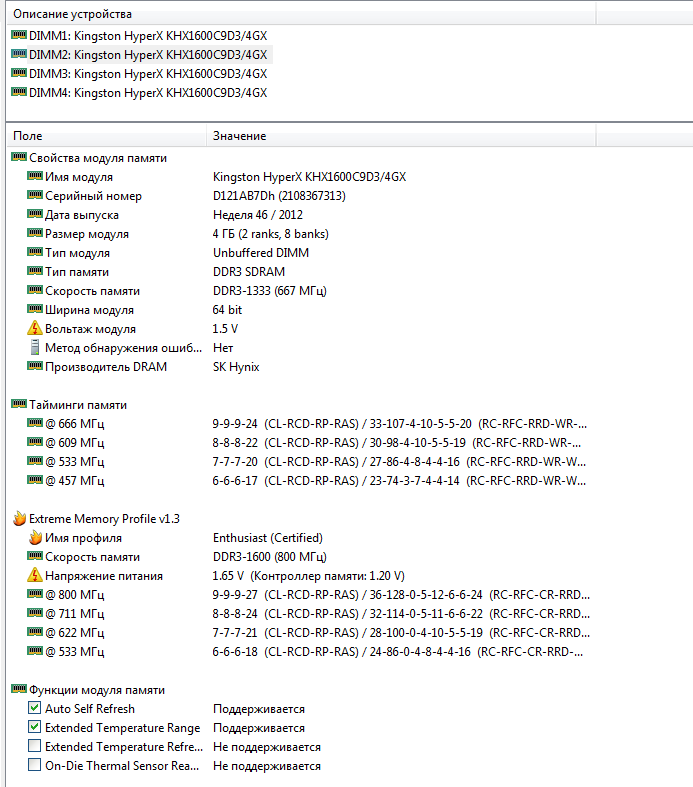Image resolution: width=693 pixels, height=787 pixels.
Task: Click the icon next to Дата выпуска
Action: click(35, 214)
